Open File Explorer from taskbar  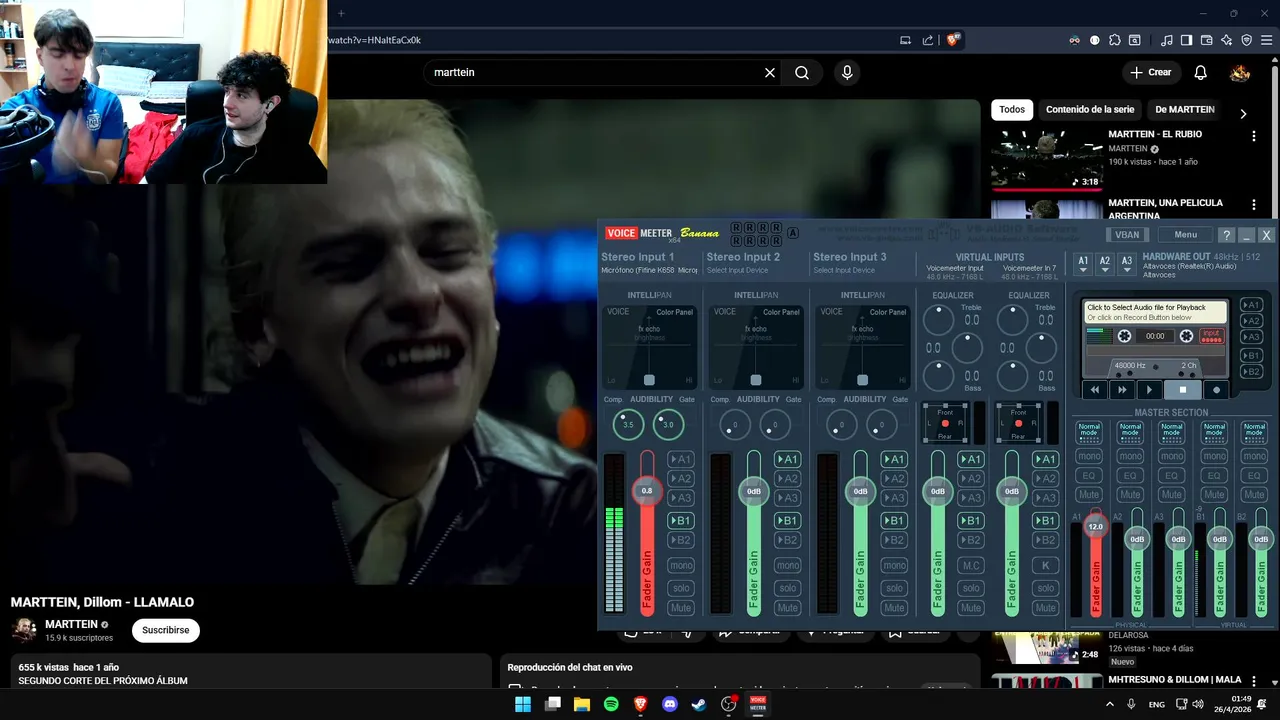pyautogui.click(x=582, y=704)
